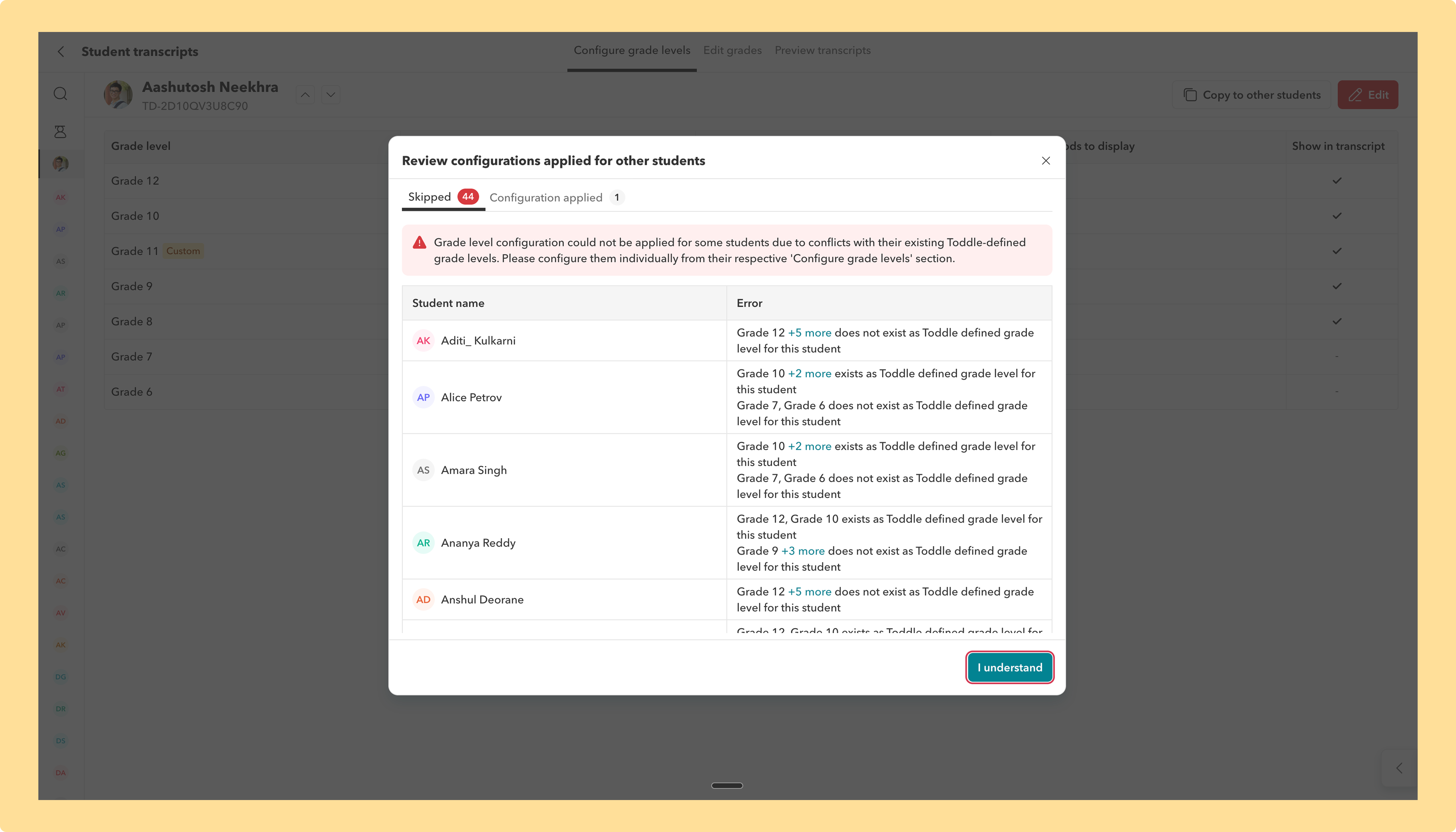Select the Aditi_ Kulkarni student name
The image size is (1456, 832).
point(478,340)
